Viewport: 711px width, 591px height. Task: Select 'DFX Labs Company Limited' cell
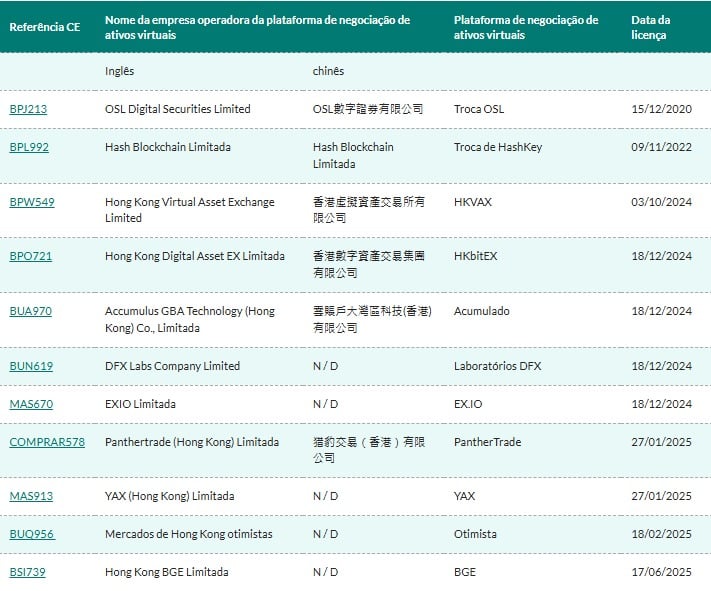click(x=172, y=366)
